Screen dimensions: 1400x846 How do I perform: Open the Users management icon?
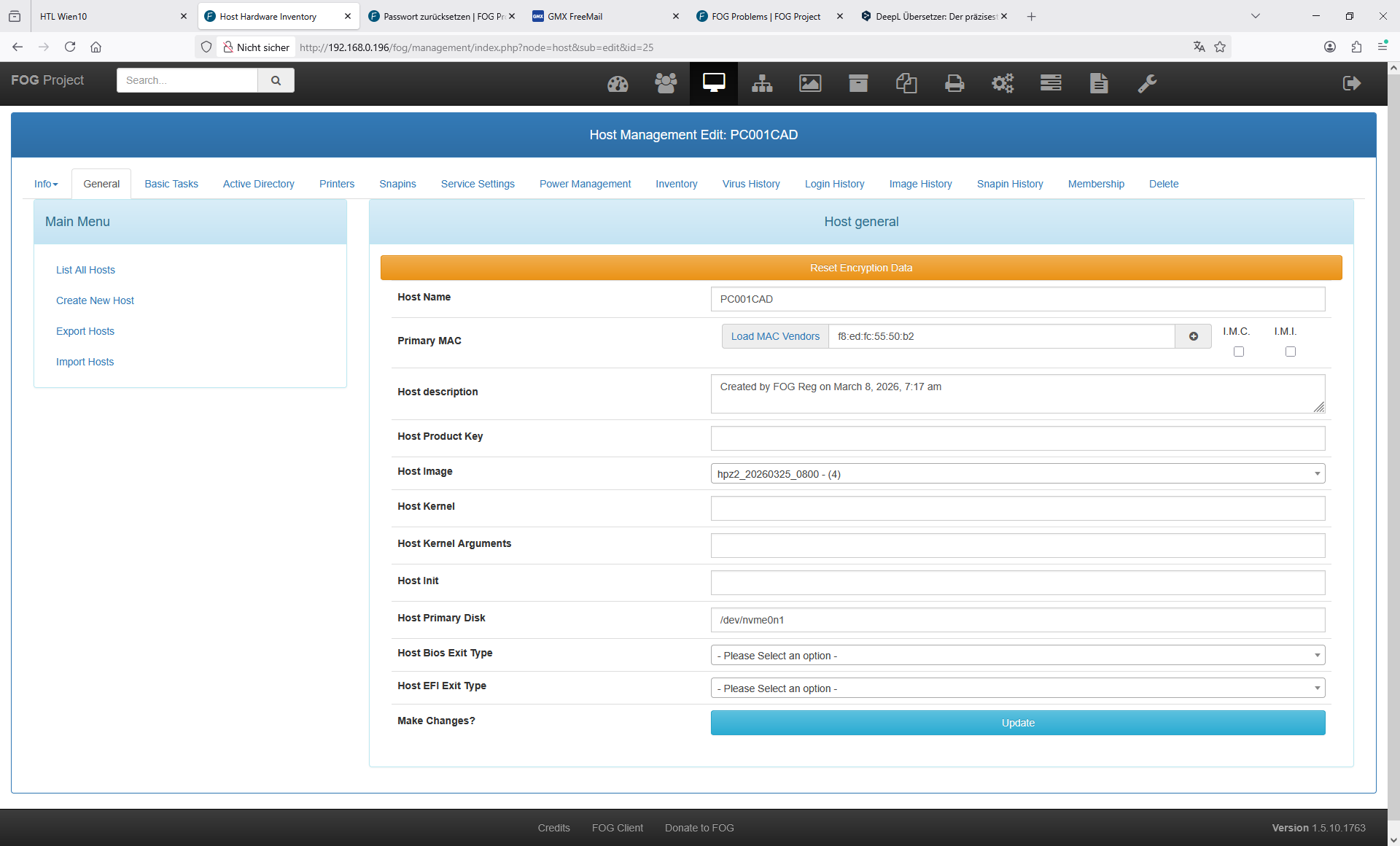(666, 84)
